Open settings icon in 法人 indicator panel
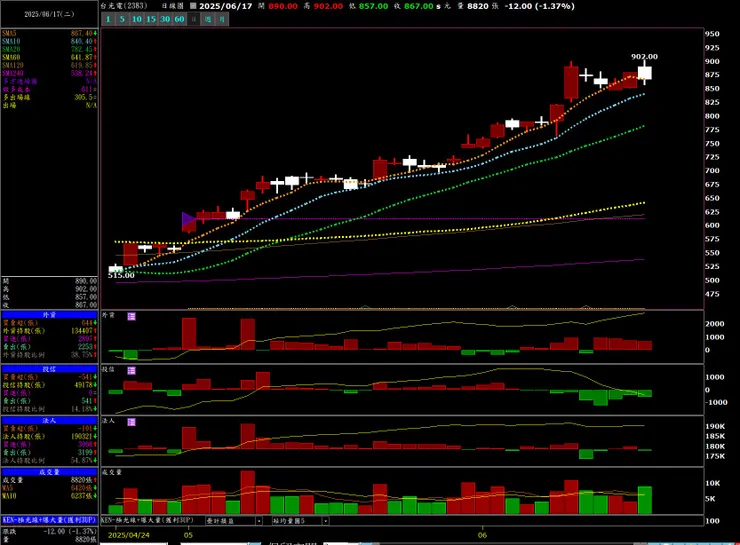Image resolution: width=740 pixels, height=545 pixels. (x=132, y=422)
